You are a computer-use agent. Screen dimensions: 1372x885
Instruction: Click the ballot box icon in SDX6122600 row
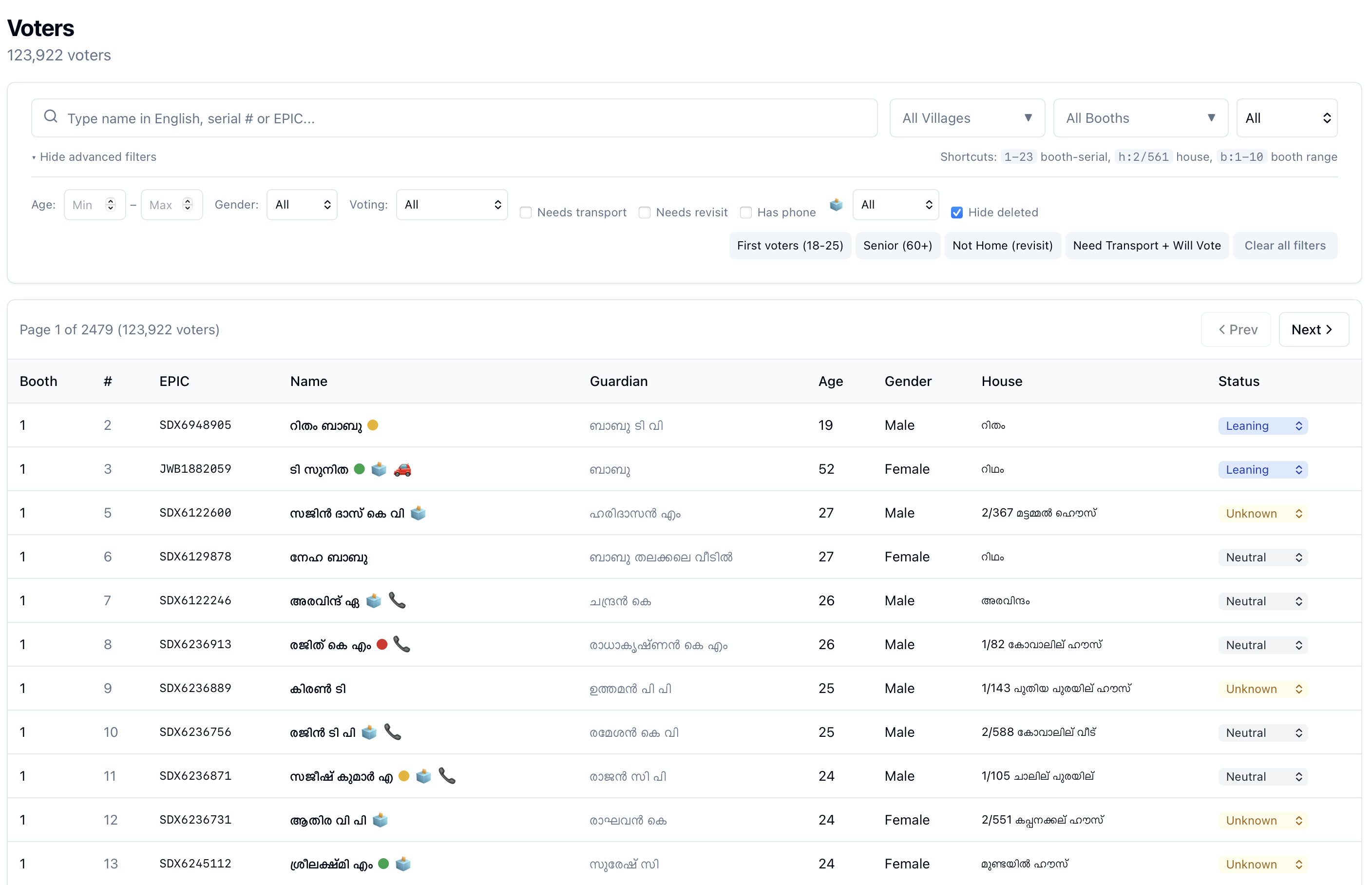click(x=418, y=513)
